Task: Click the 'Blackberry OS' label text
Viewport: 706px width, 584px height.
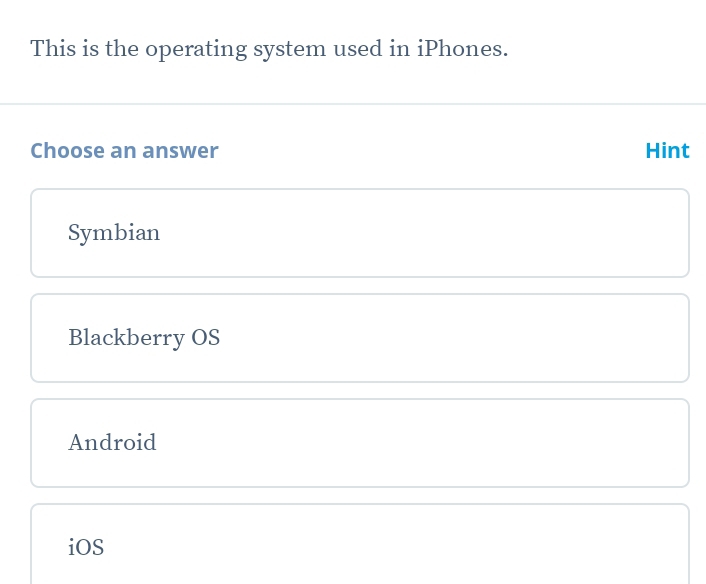Action: 144,339
